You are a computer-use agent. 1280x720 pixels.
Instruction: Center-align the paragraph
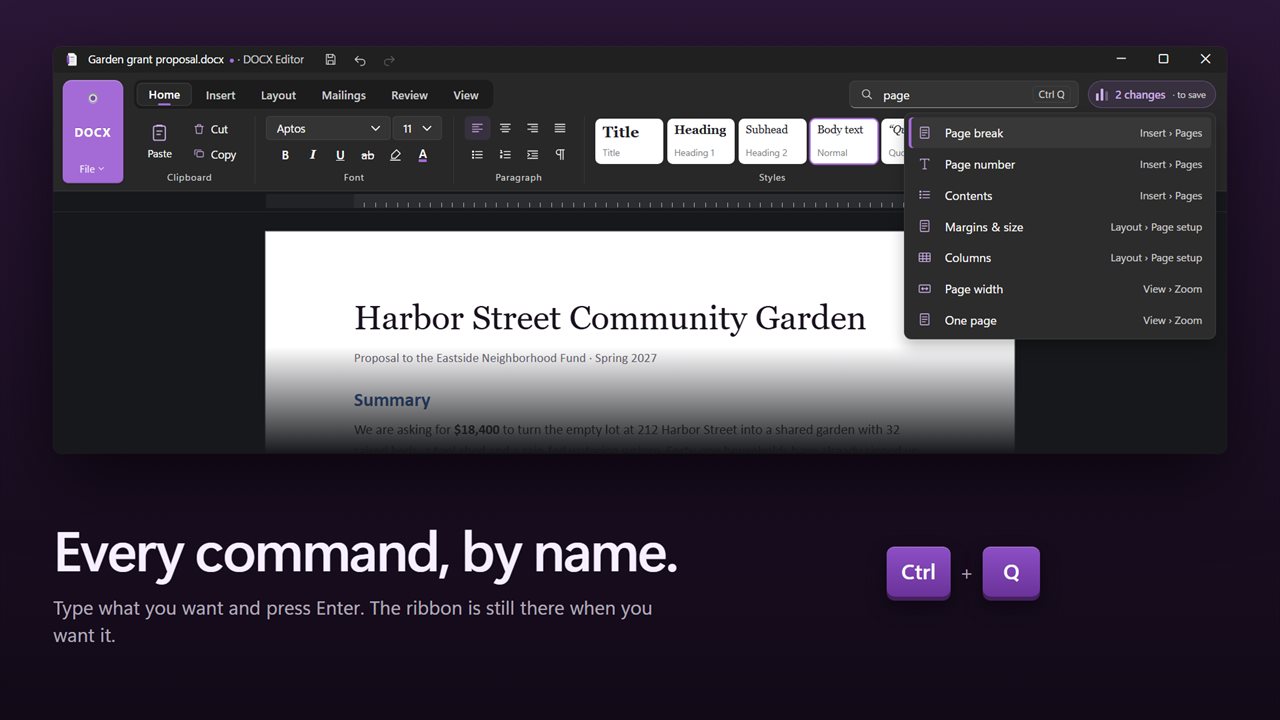pos(505,128)
